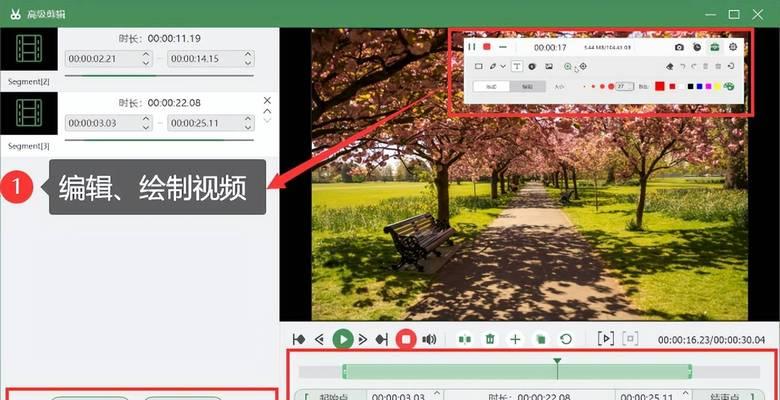Pick the blue color swatch

tap(699, 87)
